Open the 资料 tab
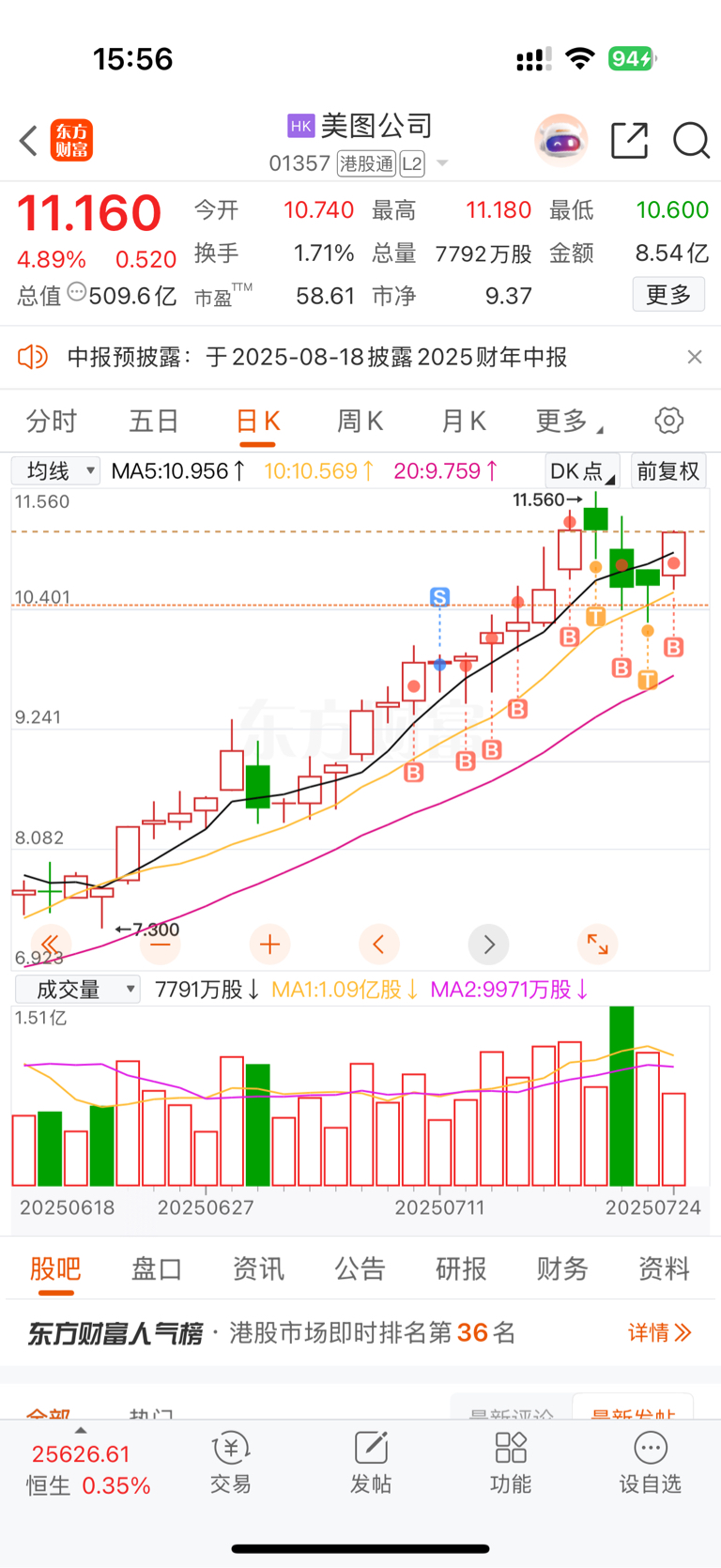Image resolution: width=721 pixels, height=1568 pixels. 664,1268
